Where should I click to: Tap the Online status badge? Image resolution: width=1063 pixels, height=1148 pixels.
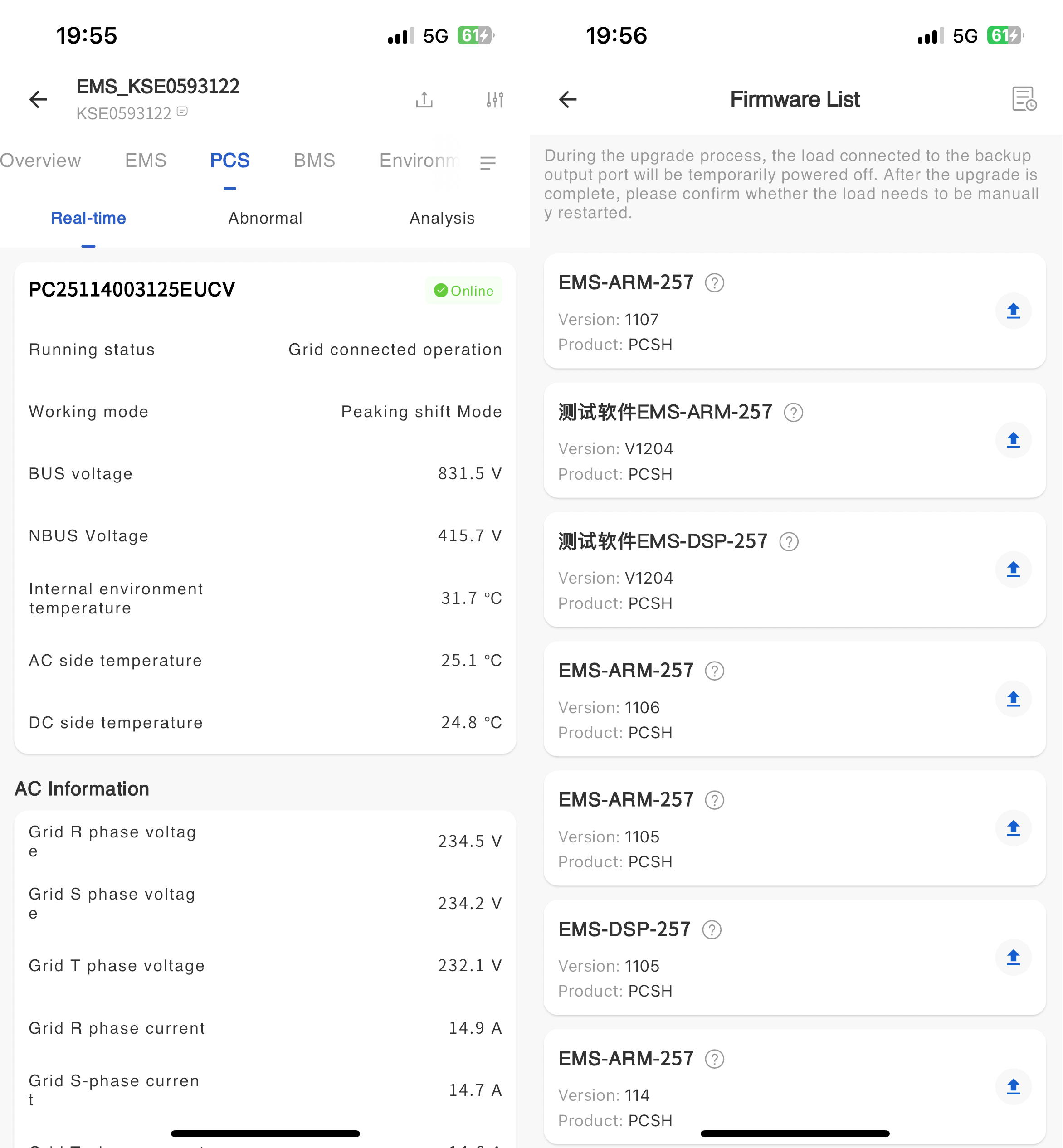[x=463, y=291]
